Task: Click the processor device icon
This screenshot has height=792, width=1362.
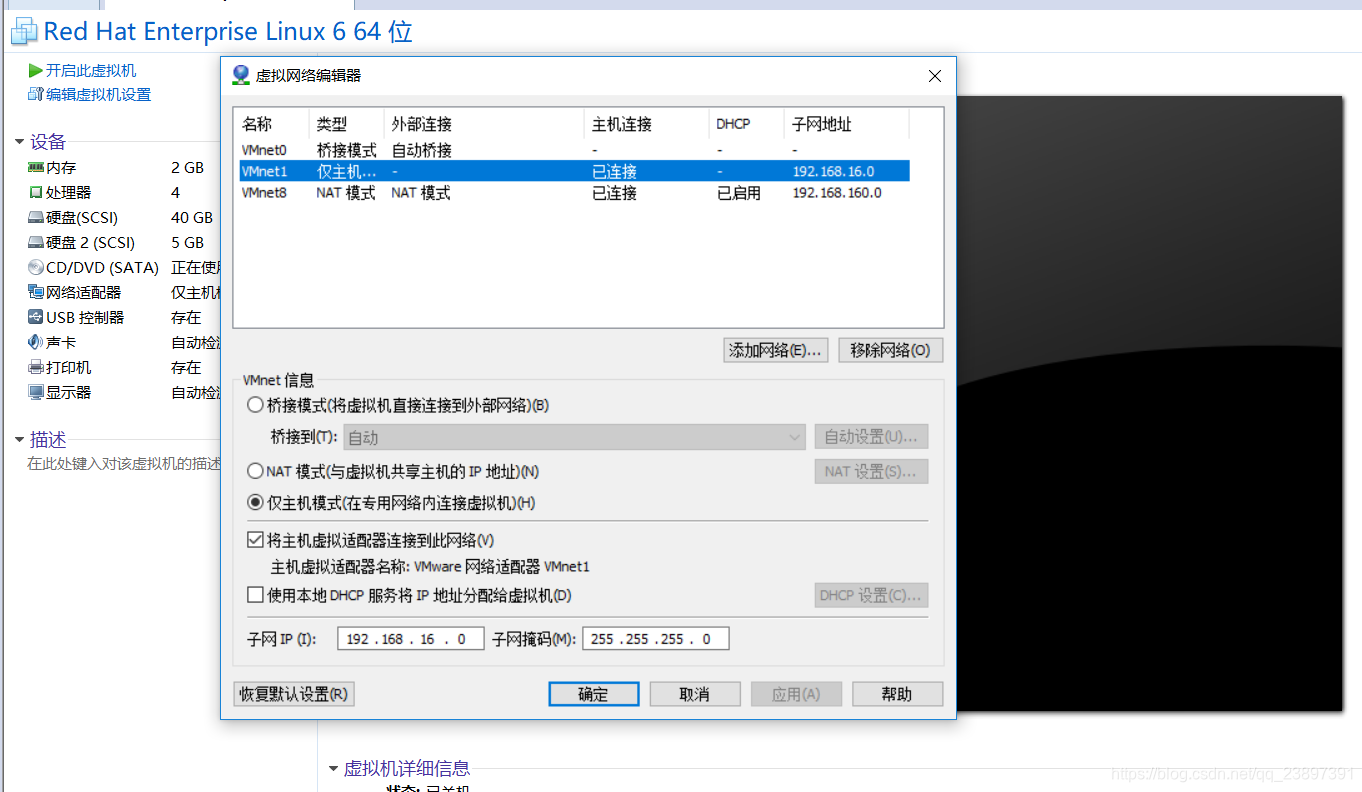Action: pos(36,192)
